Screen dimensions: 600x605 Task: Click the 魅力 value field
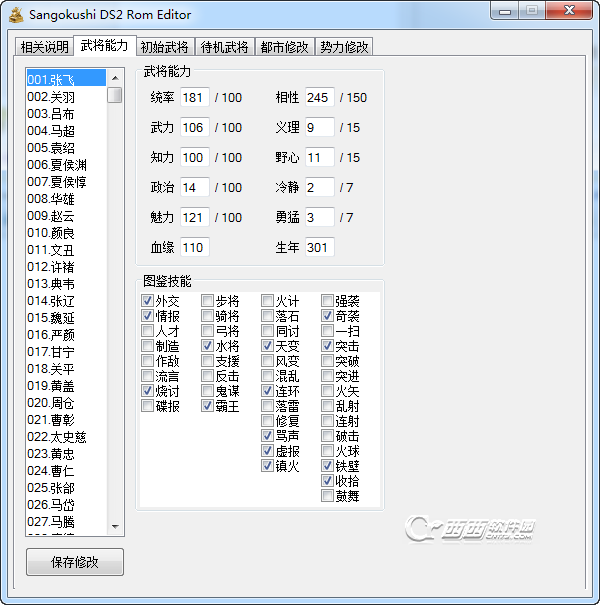coord(195,217)
